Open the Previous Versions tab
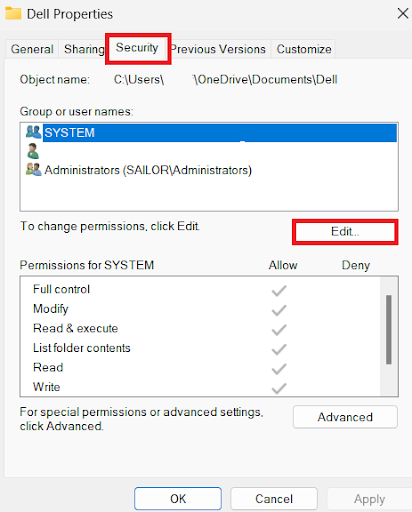Viewport: 412px width, 512px height. [x=219, y=49]
